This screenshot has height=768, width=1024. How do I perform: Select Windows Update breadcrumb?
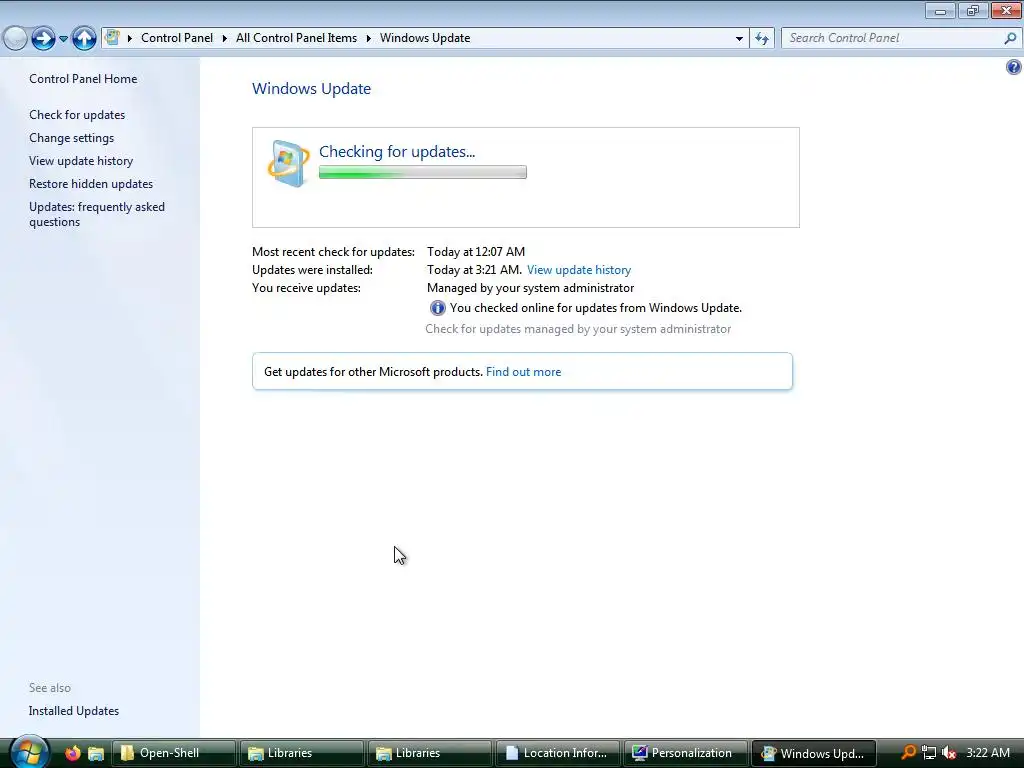click(425, 38)
